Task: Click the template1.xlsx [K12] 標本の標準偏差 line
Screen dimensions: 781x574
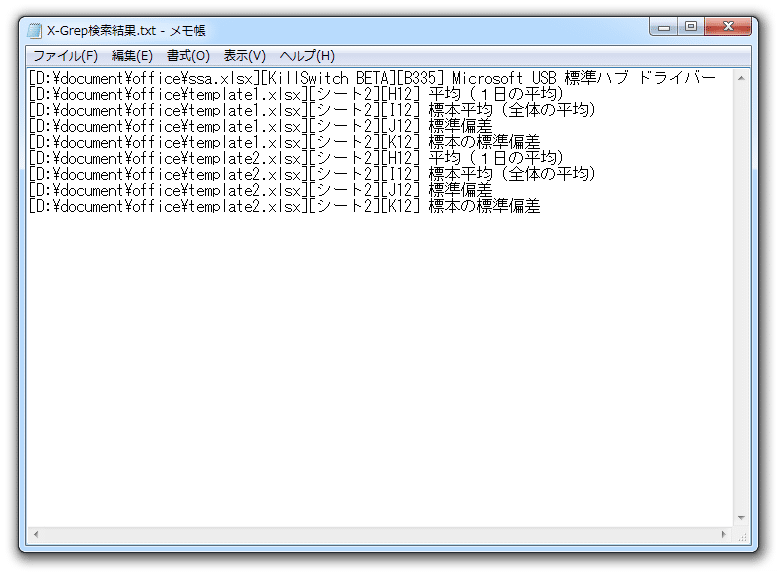Action: click(284, 142)
